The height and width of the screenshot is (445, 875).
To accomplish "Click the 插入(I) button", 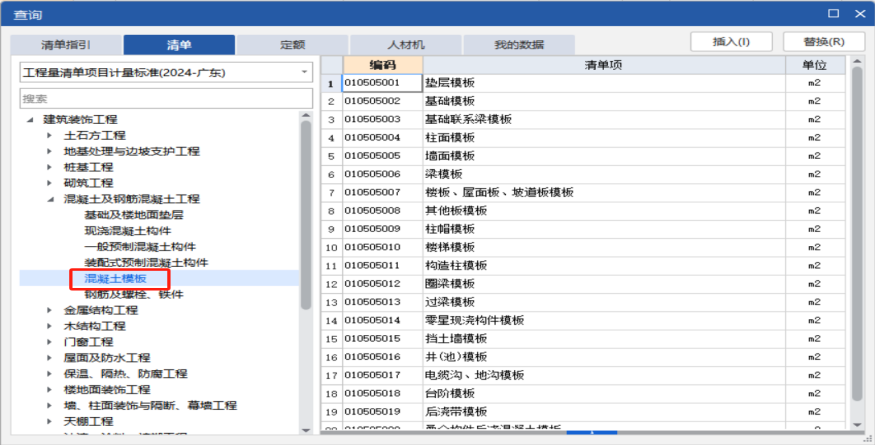I will pos(731,41).
